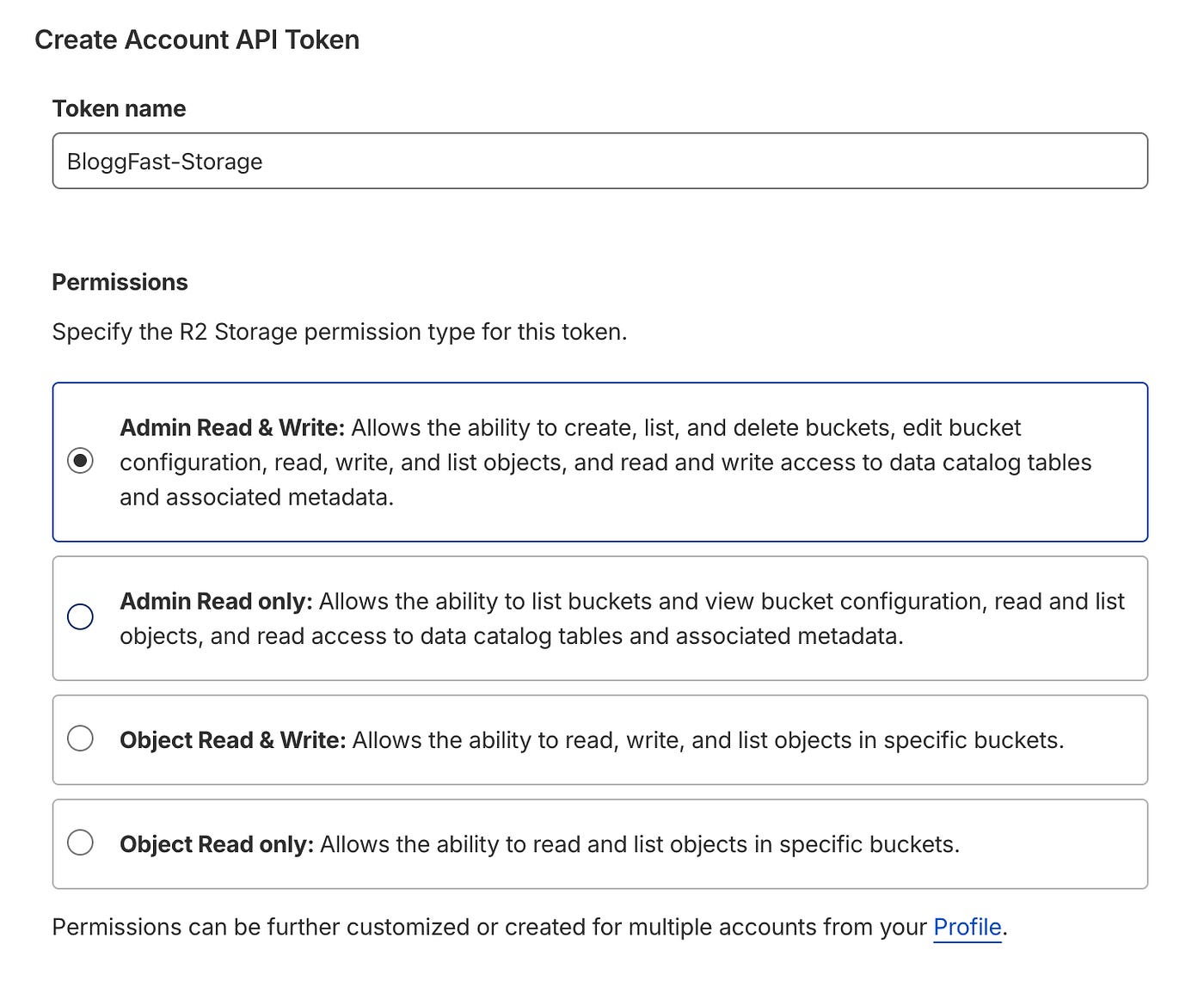1204x987 pixels.
Task: Click the Token name field label
Action: (x=119, y=108)
